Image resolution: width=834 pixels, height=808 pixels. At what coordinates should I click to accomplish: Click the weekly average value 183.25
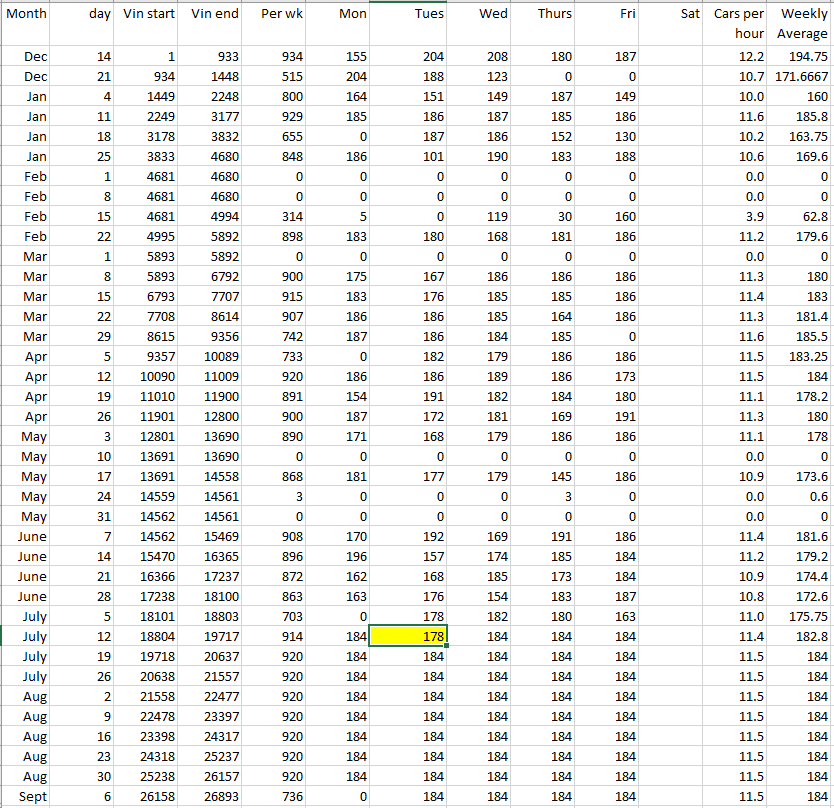(x=802, y=356)
